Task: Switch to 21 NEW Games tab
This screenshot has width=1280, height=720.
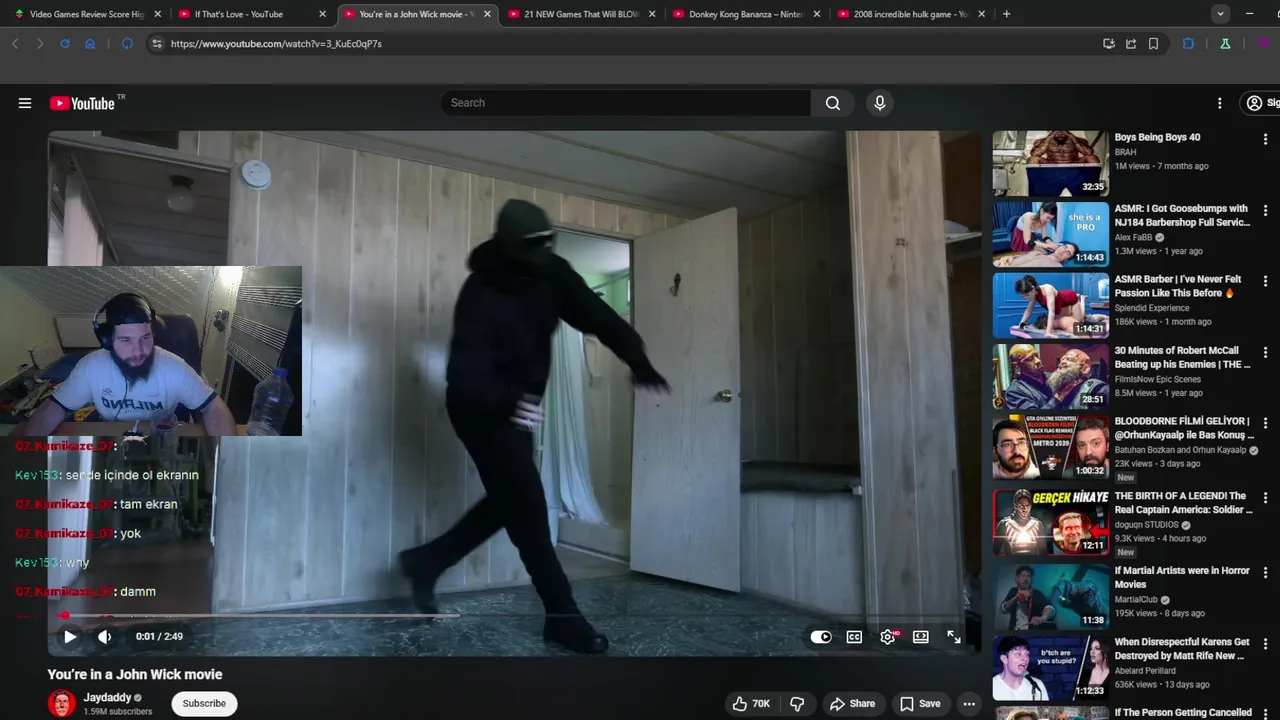Action: [580, 14]
